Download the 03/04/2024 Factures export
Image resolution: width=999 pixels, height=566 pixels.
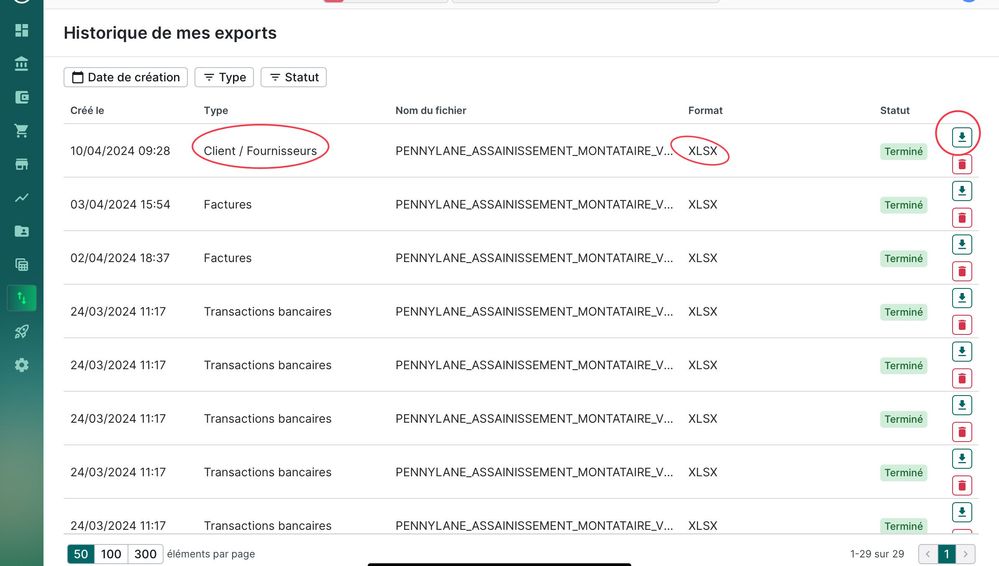[961, 191]
